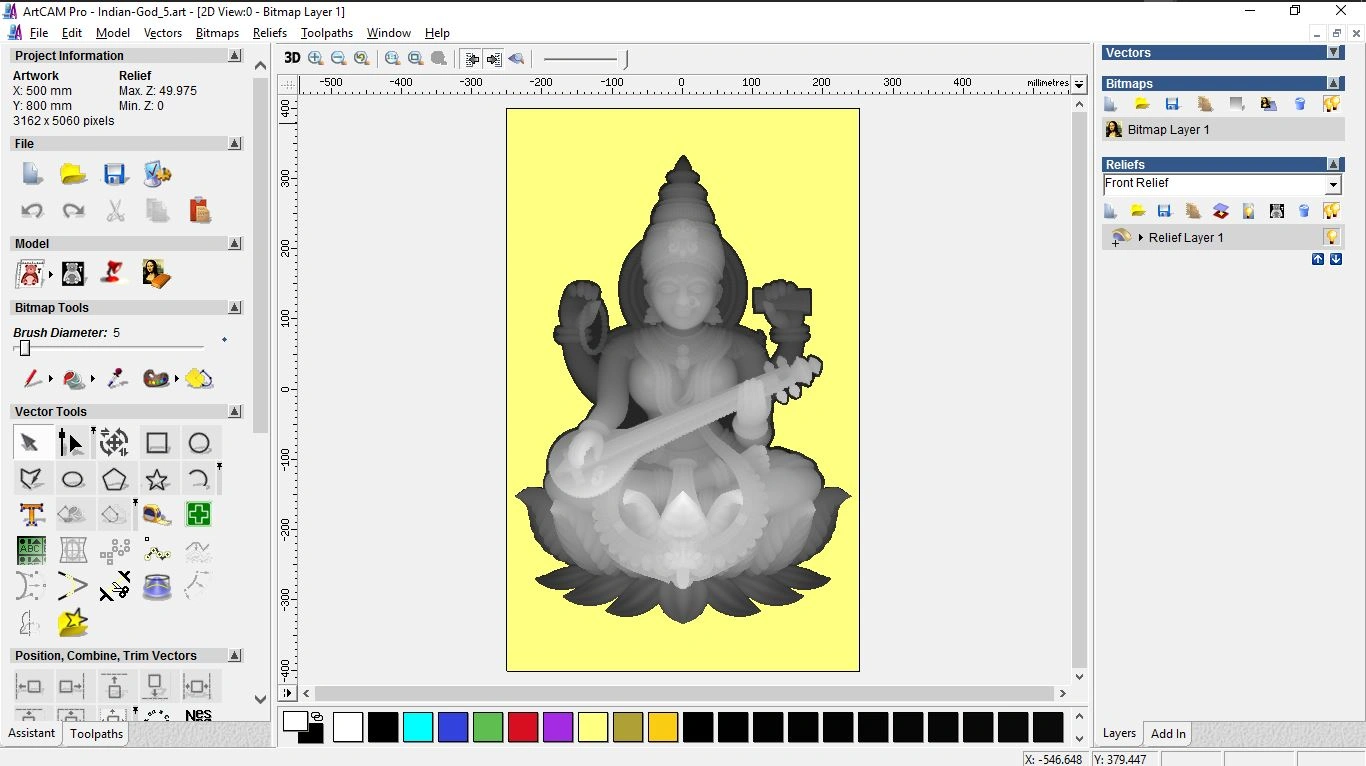
Task: Toggle all bitmap layers visibility bulbs
Action: (1331, 104)
